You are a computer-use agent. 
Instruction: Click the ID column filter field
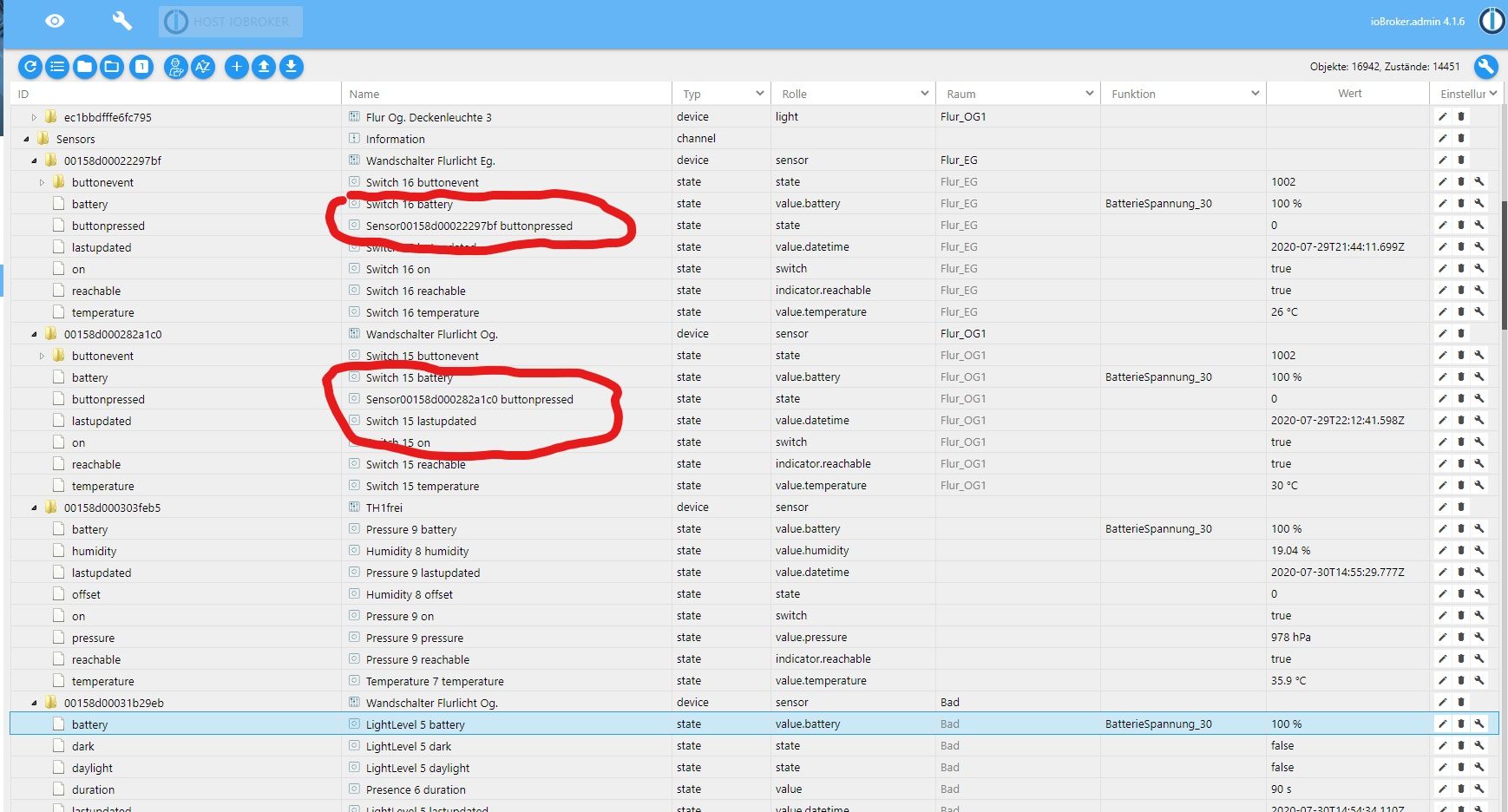click(x=176, y=94)
